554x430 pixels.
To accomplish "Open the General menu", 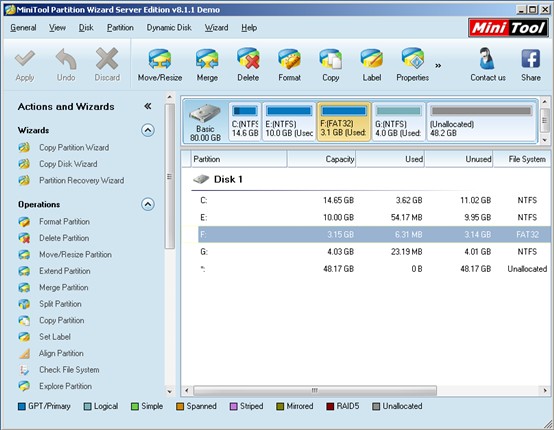I will 23,28.
